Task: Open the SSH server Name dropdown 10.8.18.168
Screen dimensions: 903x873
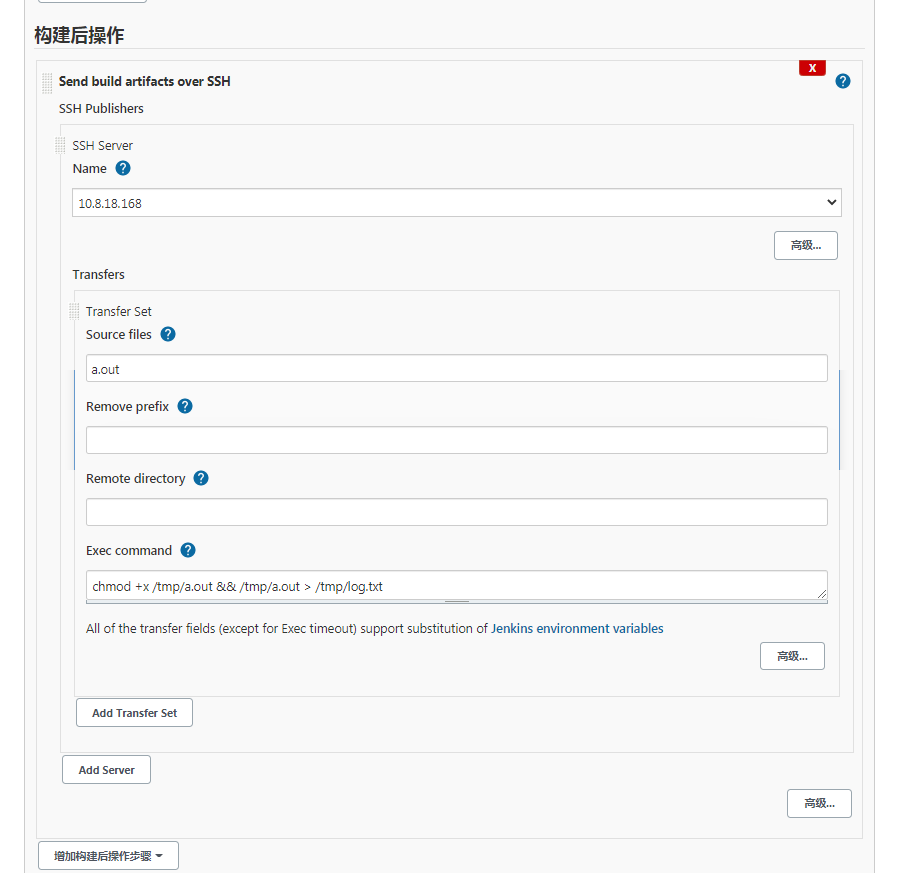Action: (x=457, y=203)
